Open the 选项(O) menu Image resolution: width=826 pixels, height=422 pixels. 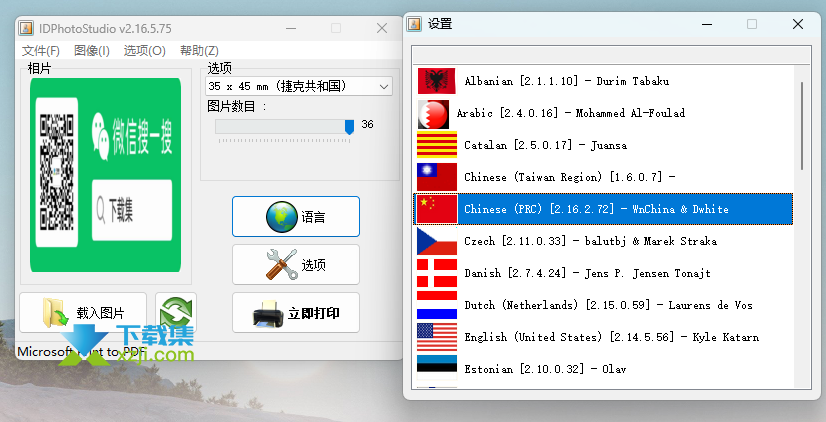tap(144, 51)
